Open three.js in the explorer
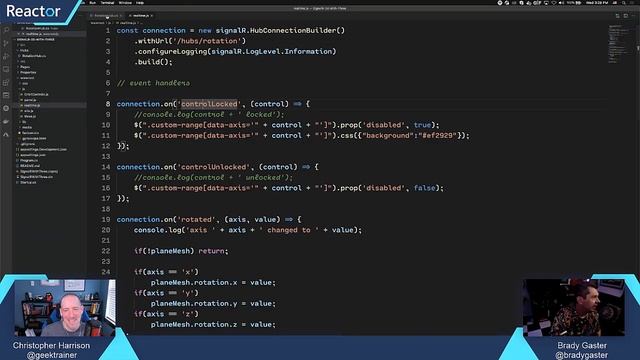The image size is (640, 360). (30, 116)
